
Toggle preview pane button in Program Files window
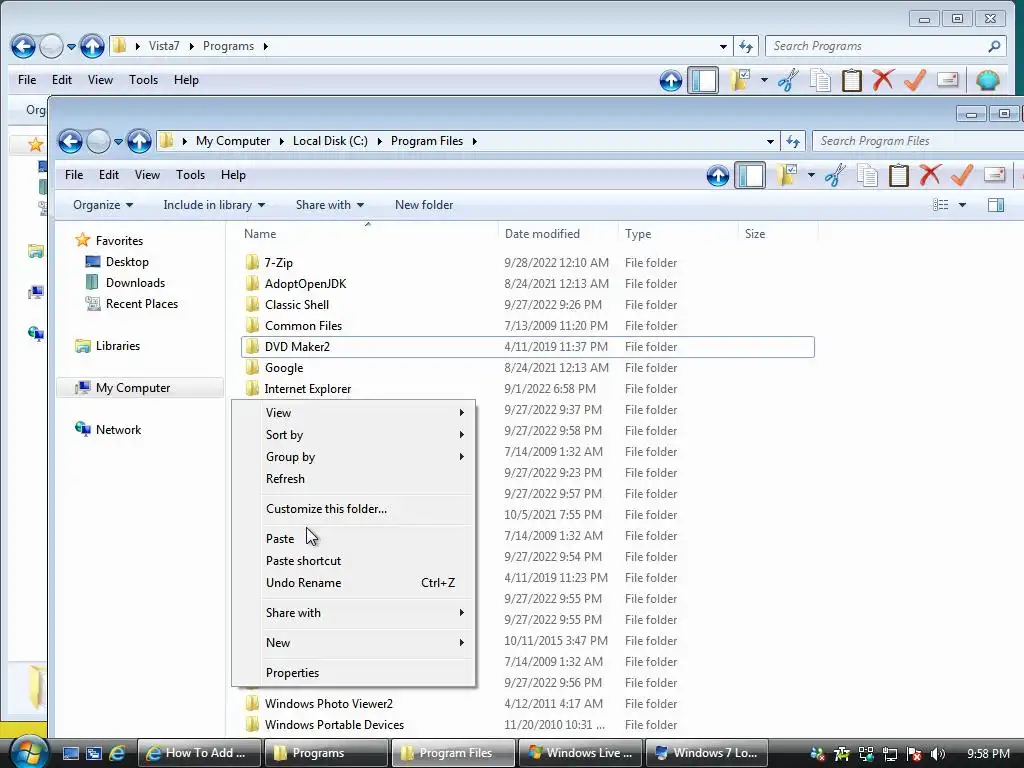coord(996,205)
